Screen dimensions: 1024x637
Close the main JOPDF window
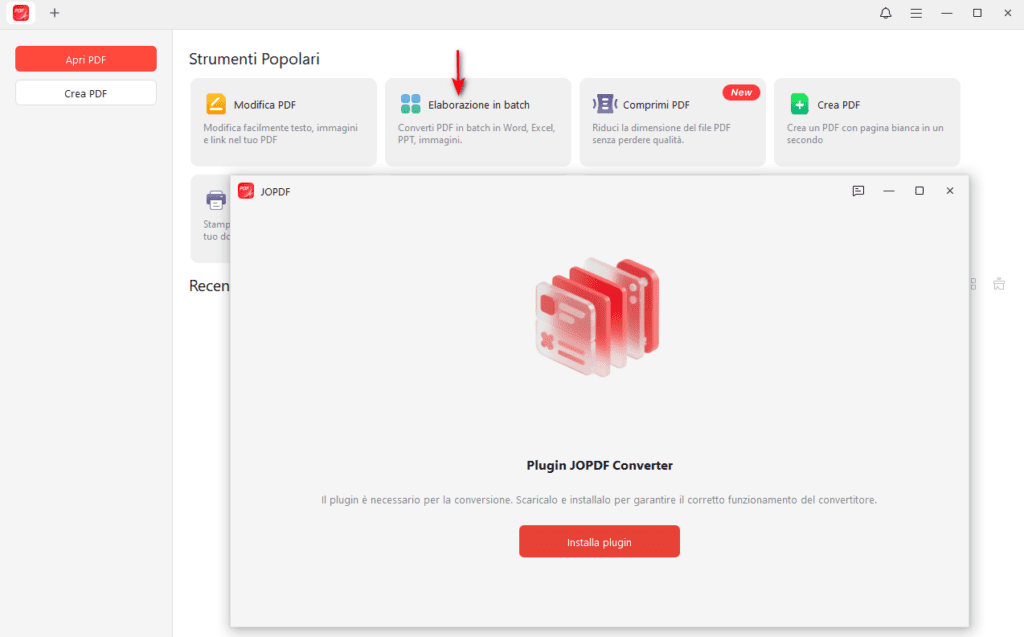[x=1008, y=13]
